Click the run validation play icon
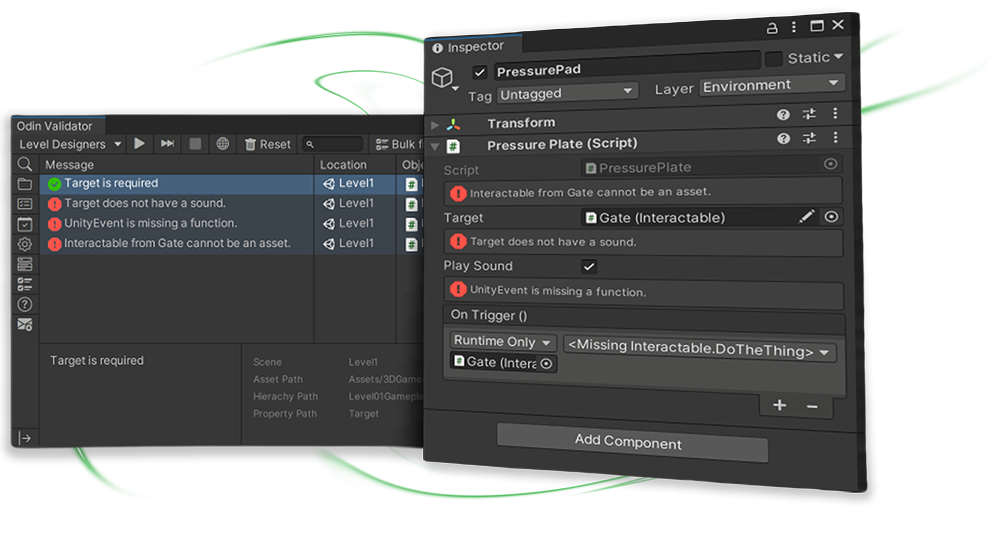 [x=139, y=144]
